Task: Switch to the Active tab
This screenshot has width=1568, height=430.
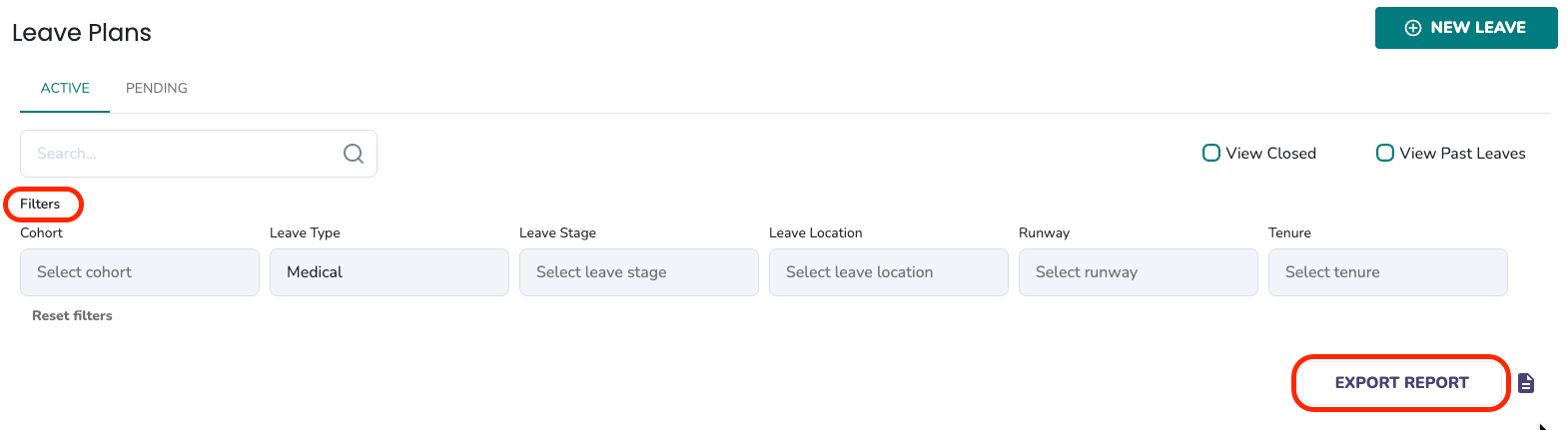Action: pyautogui.click(x=65, y=88)
